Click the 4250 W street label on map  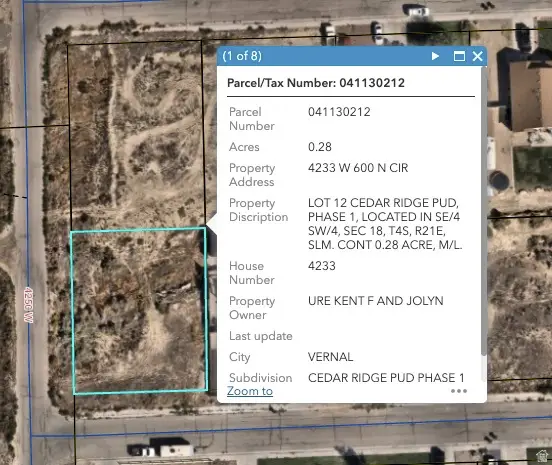[x=28, y=305]
